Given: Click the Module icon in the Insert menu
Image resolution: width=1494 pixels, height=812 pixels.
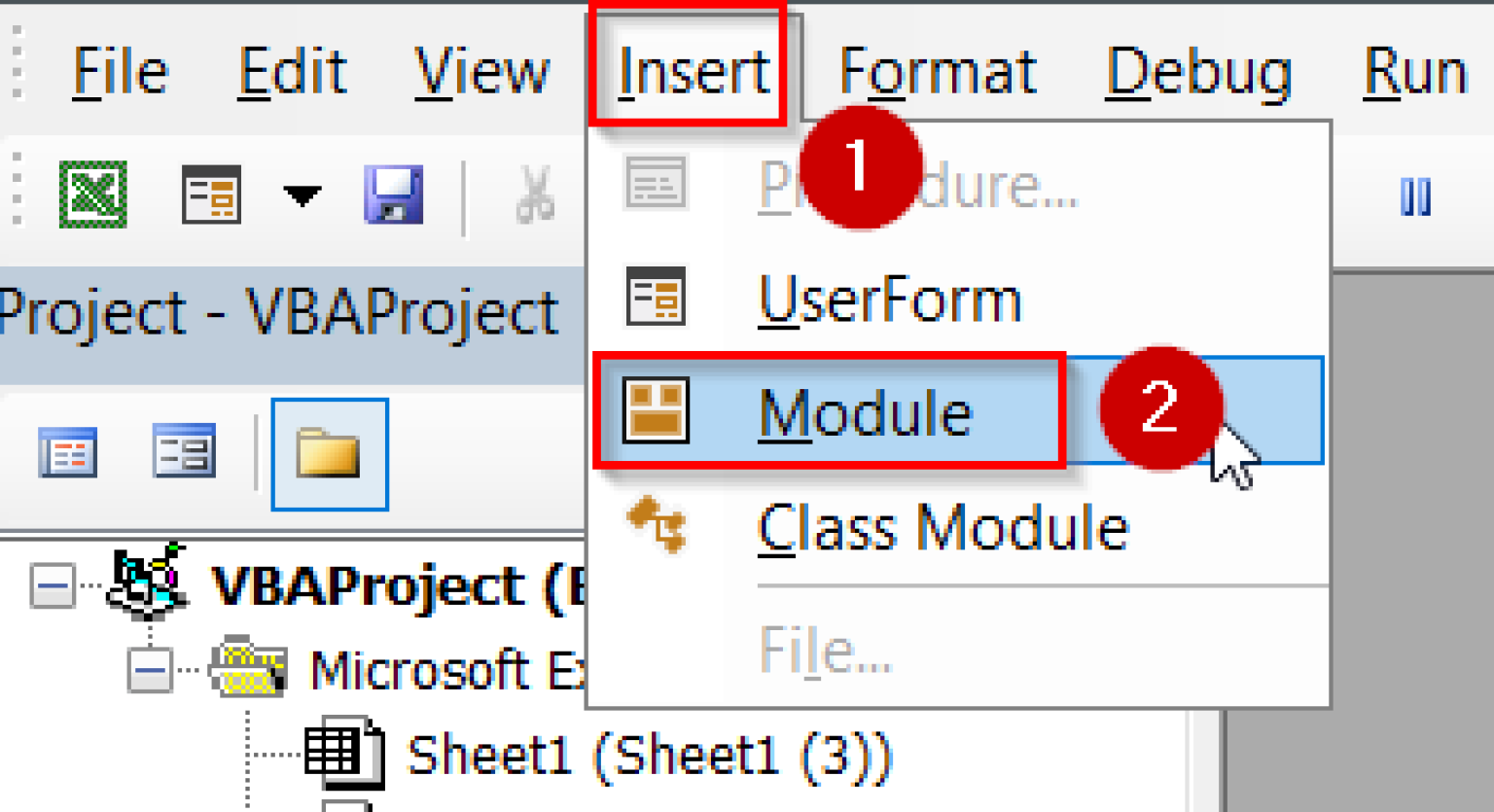Looking at the screenshot, I should coord(657,409).
